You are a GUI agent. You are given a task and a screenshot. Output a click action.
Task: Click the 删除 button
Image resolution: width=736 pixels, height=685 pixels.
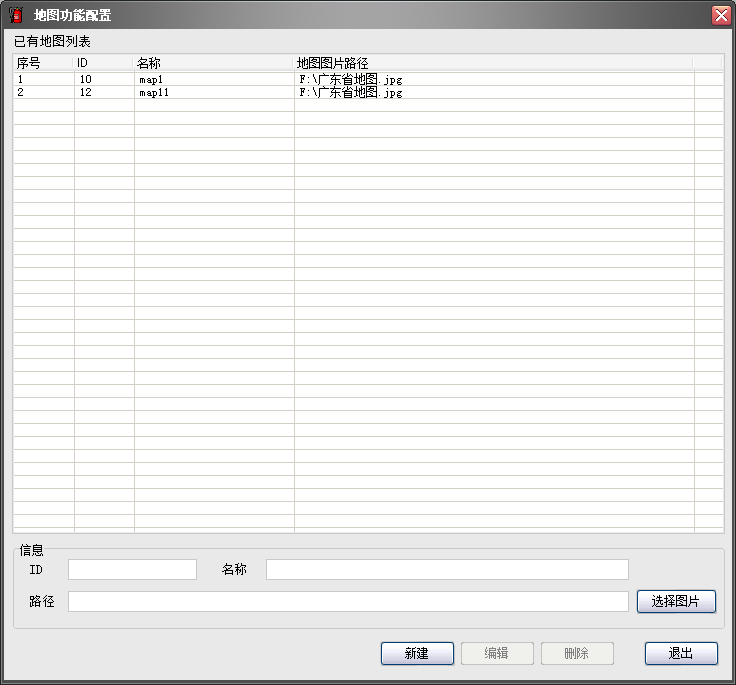(577, 653)
